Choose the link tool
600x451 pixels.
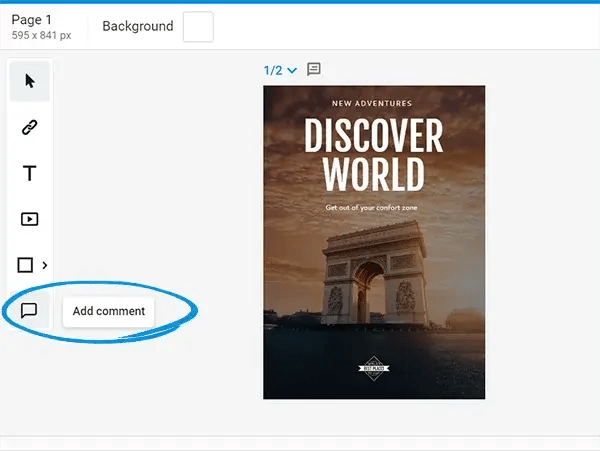(x=29, y=127)
